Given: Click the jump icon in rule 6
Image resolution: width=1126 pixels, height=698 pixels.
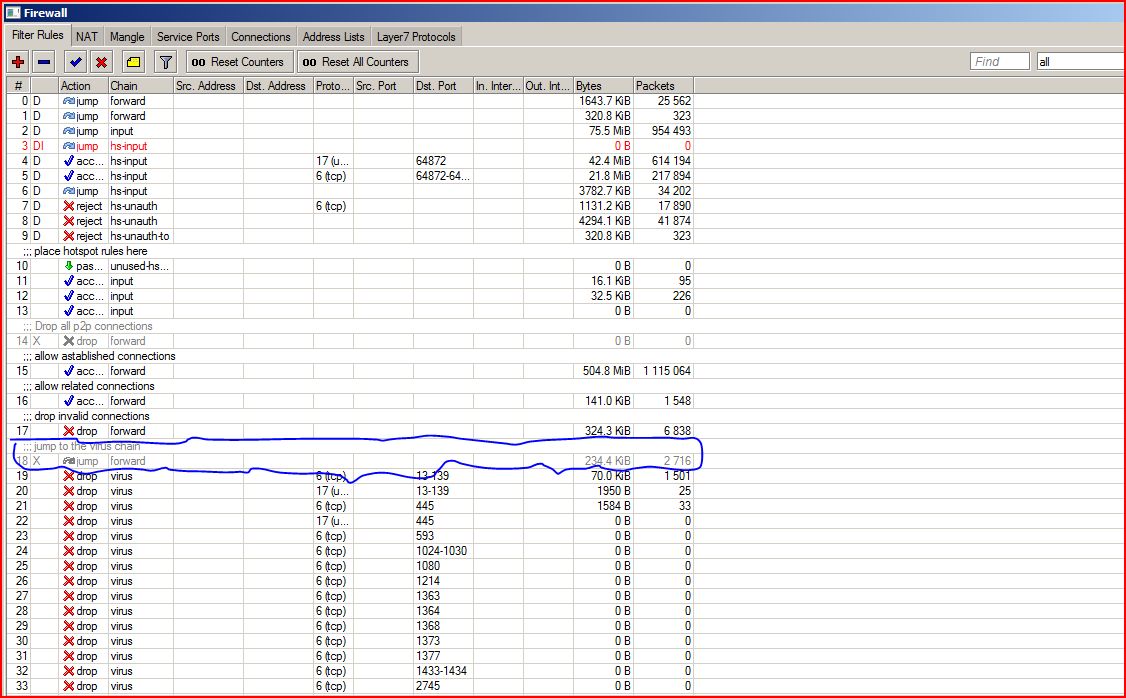Looking at the screenshot, I should pyautogui.click(x=69, y=191).
